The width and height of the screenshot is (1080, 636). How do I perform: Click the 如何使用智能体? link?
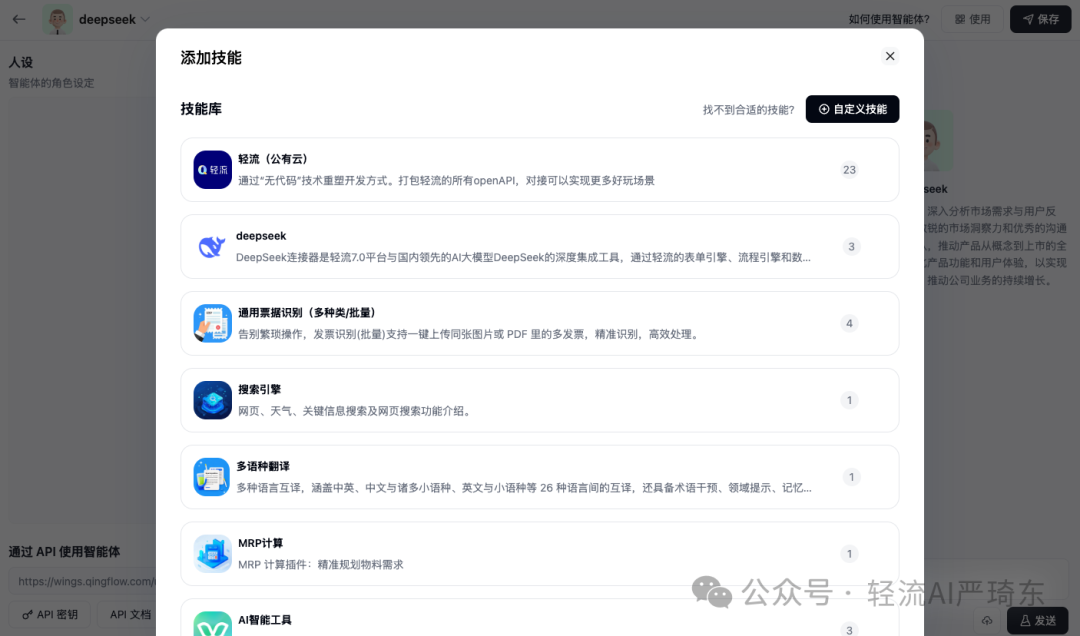coord(889,19)
